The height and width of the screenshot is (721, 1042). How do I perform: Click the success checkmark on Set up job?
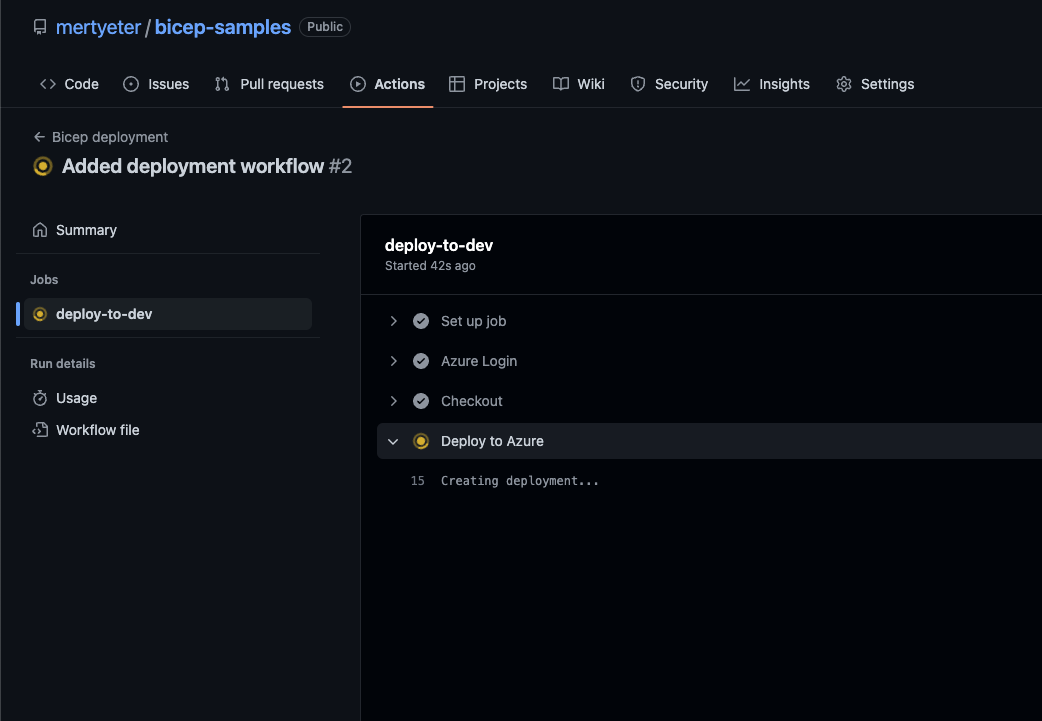pyautogui.click(x=421, y=321)
